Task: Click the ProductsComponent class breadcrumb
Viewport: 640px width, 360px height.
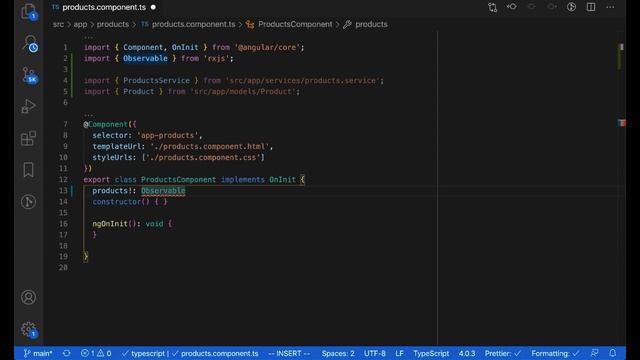Action: coord(295,24)
